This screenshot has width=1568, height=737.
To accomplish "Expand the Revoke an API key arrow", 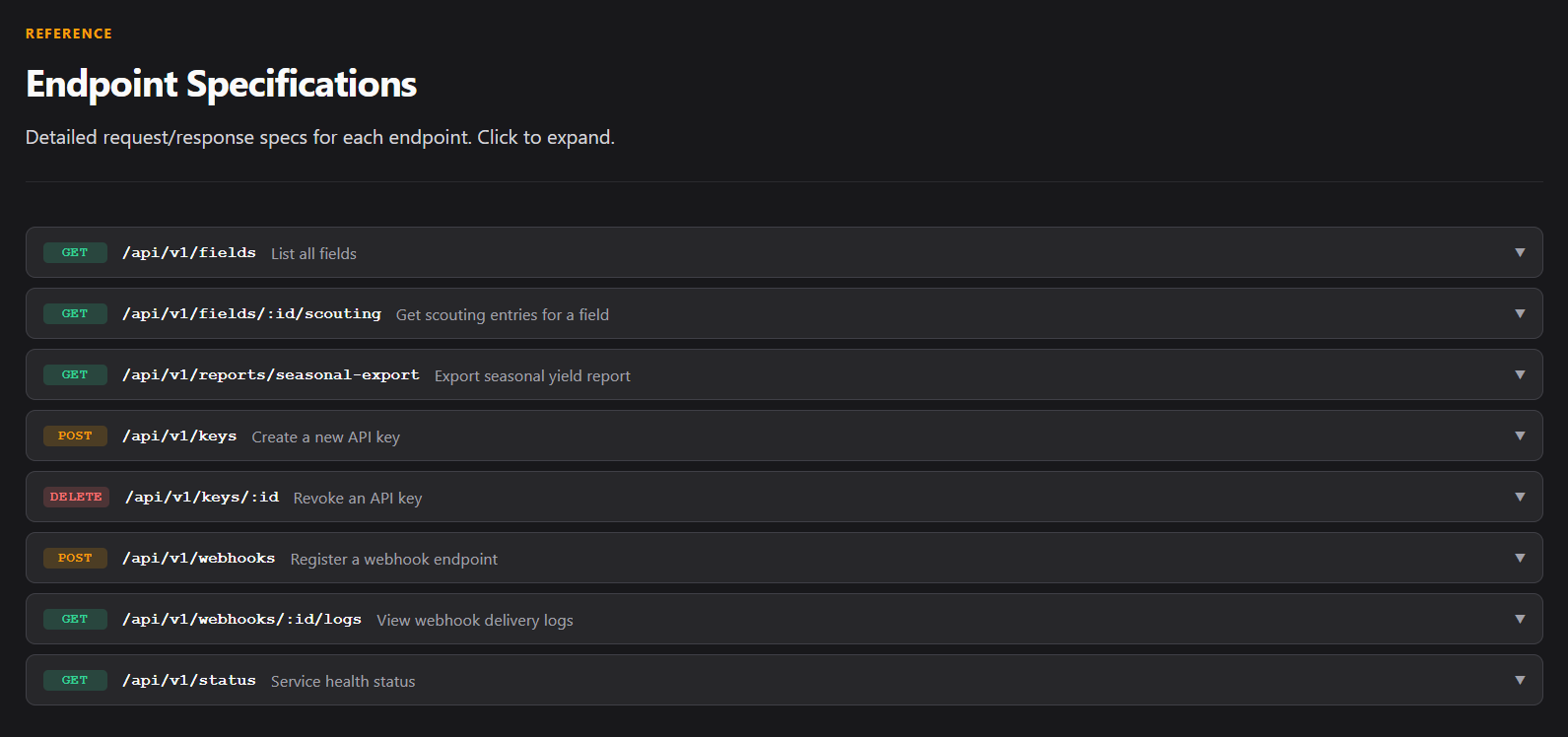I will pos(1520,498).
